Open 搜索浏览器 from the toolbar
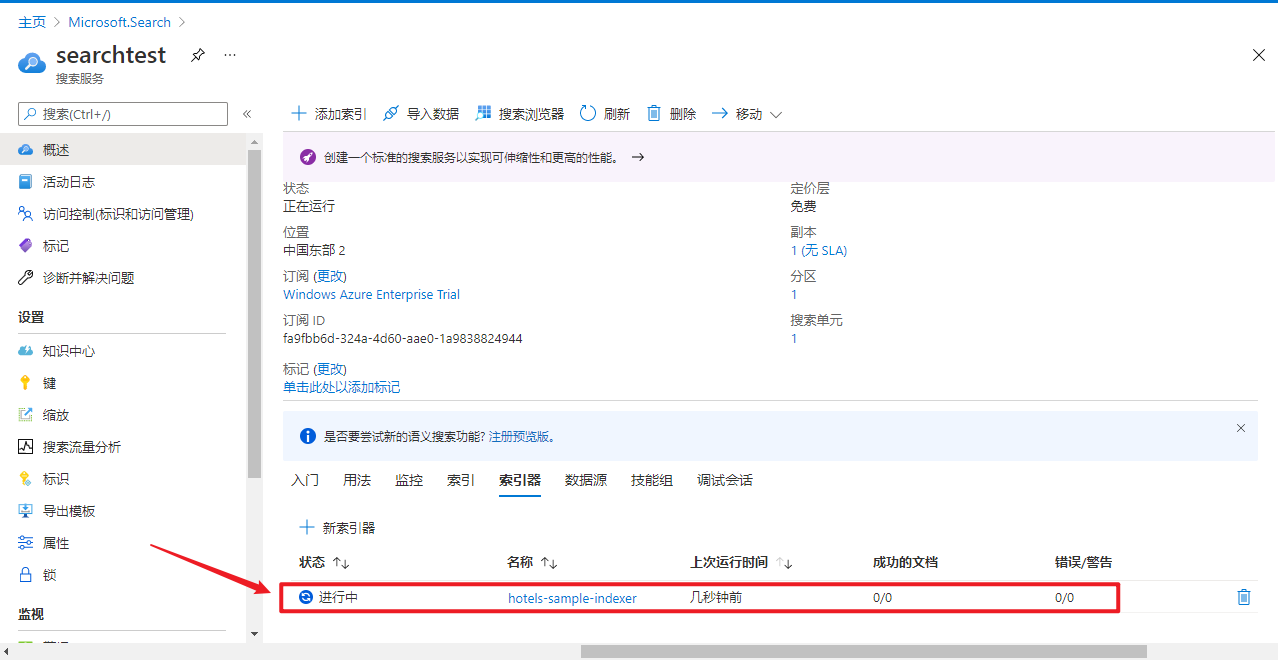Viewport: 1278px width, 660px height. [x=520, y=114]
